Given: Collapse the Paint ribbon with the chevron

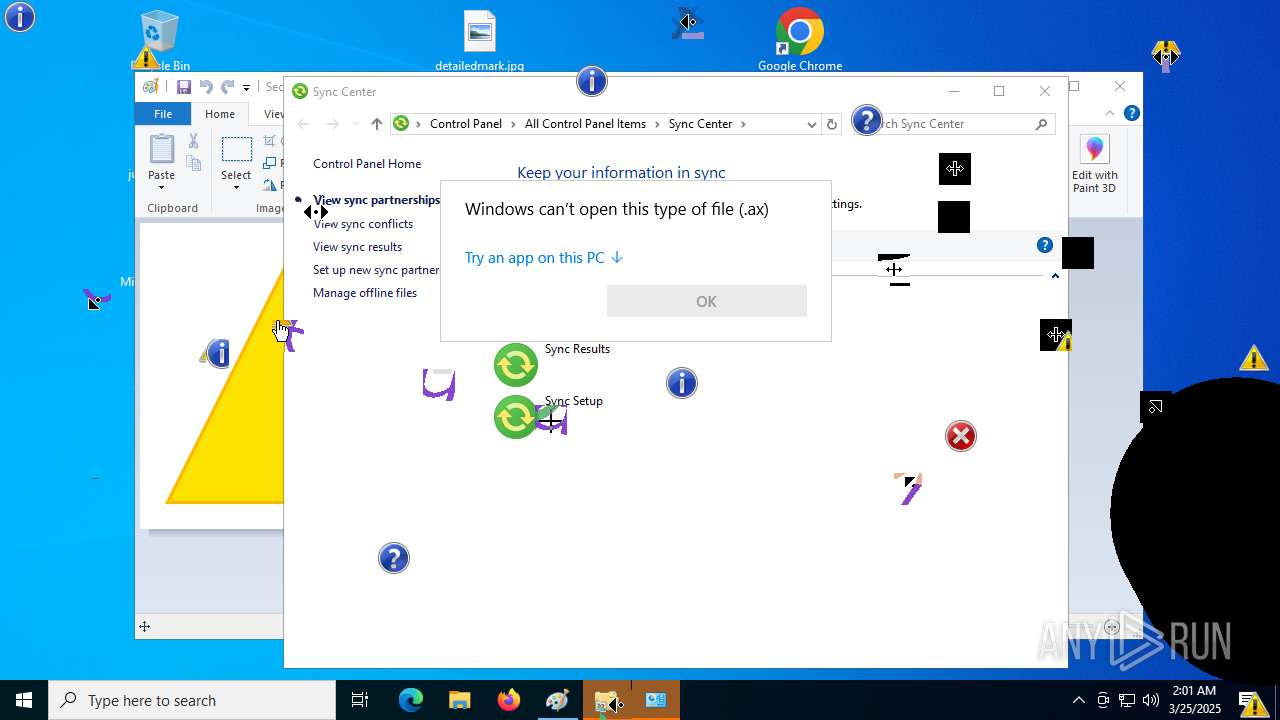Looking at the screenshot, I should [x=1110, y=114].
